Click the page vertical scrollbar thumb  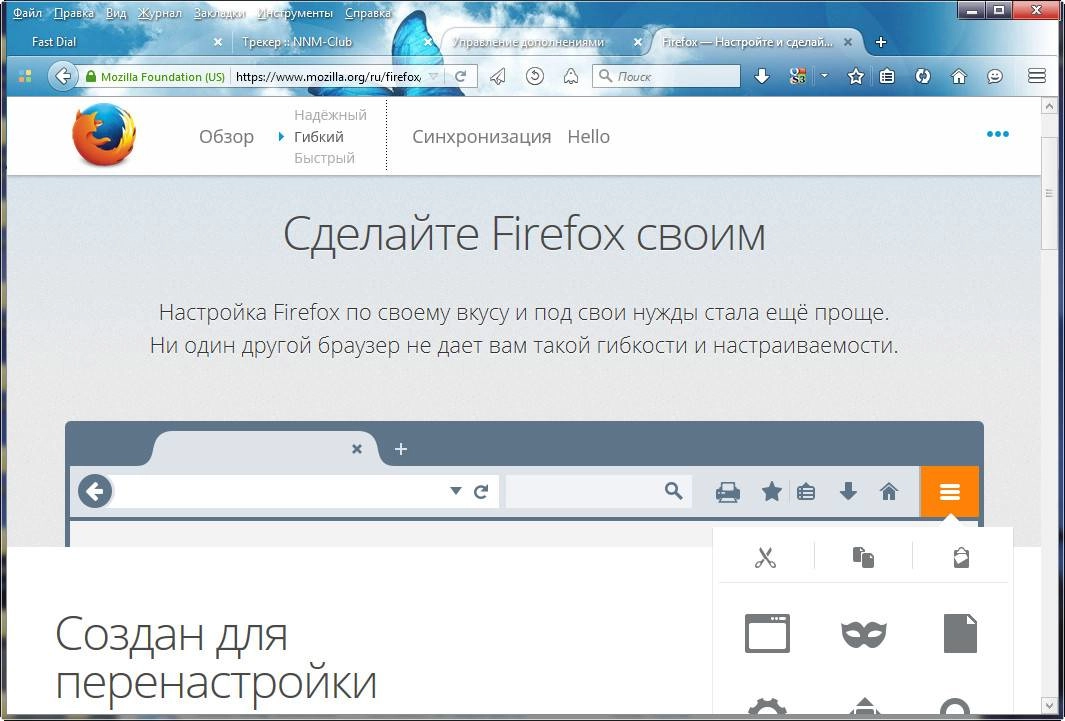[1048, 192]
